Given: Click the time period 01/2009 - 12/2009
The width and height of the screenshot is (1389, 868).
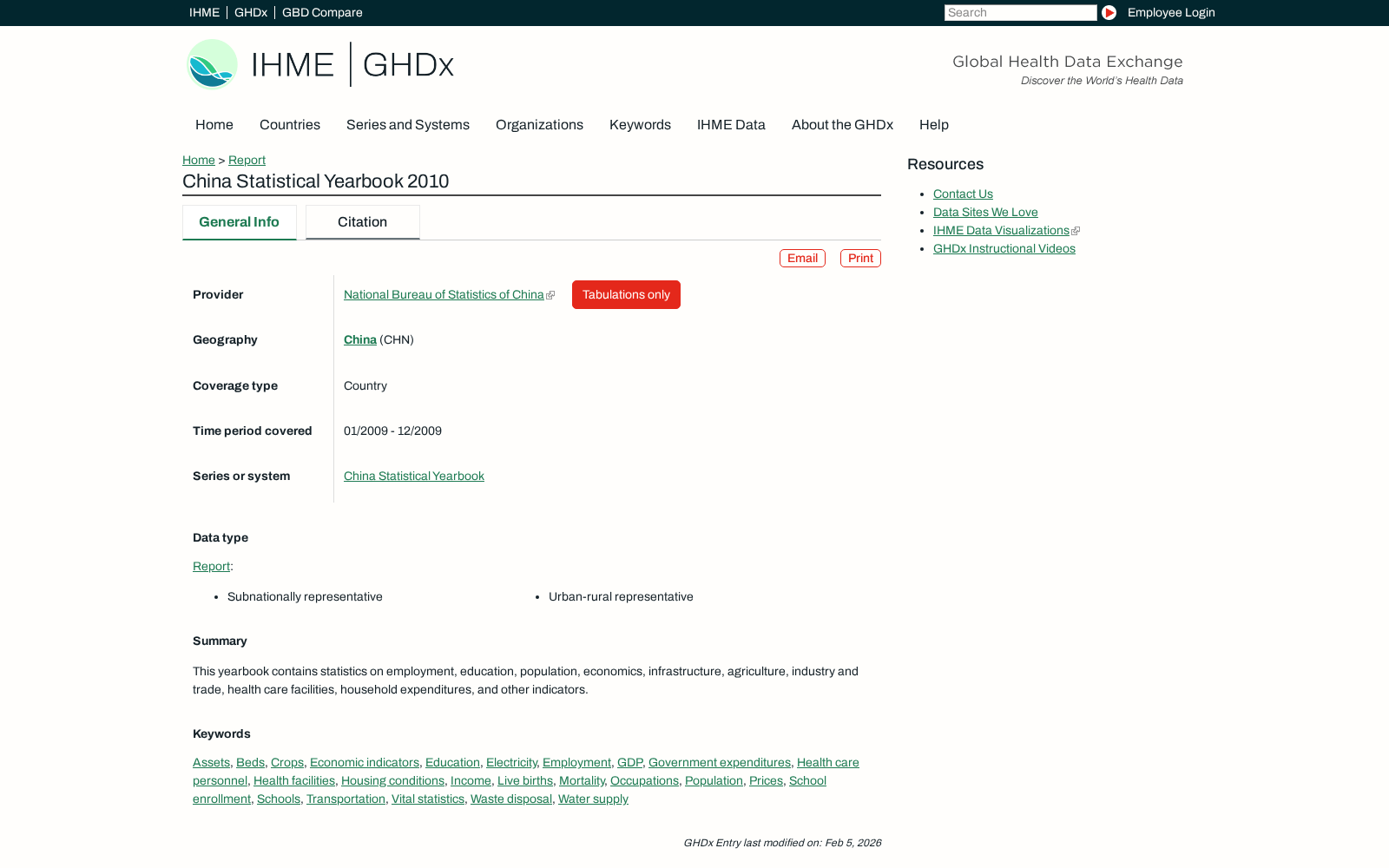Looking at the screenshot, I should pyautogui.click(x=392, y=431).
